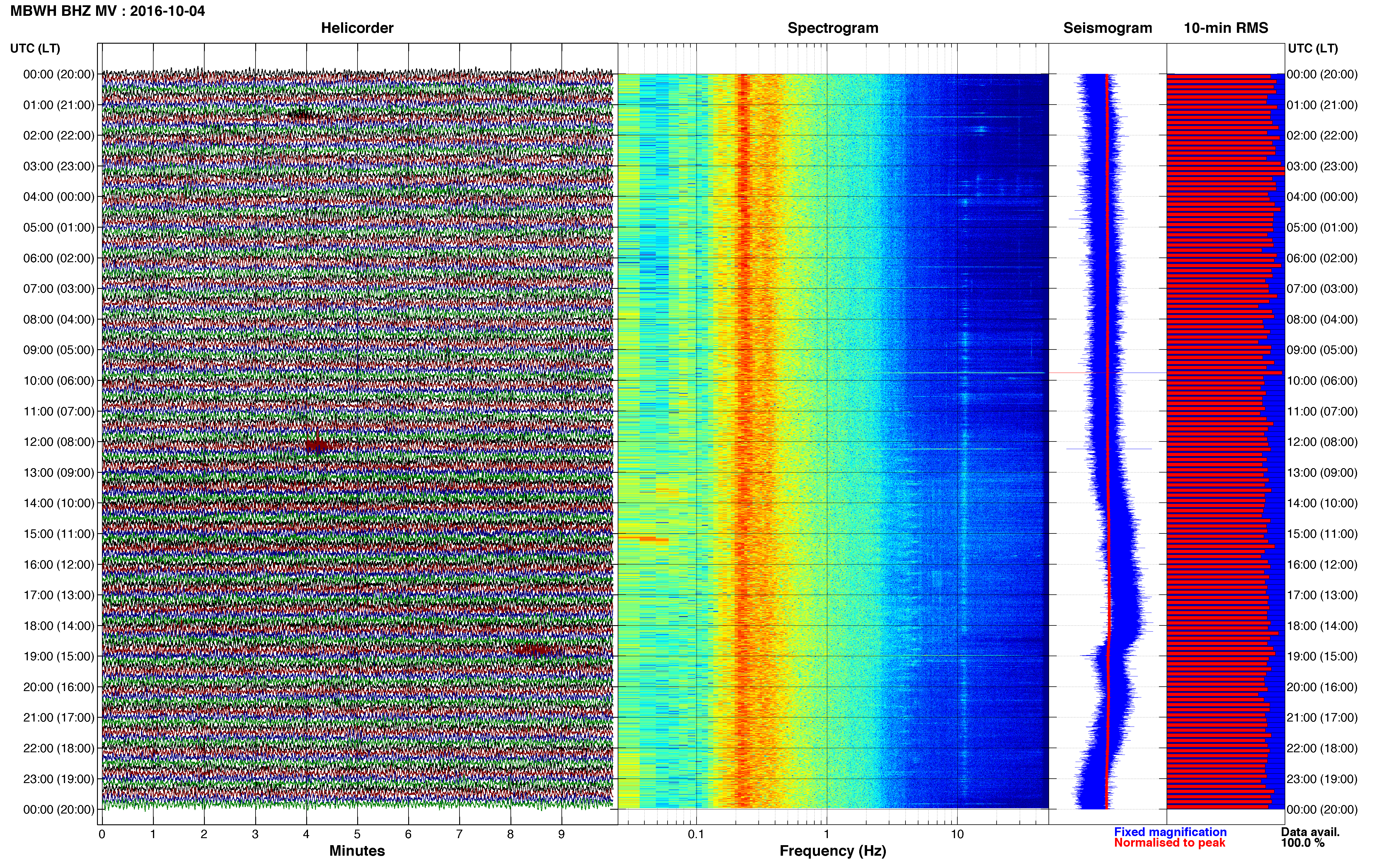The height and width of the screenshot is (868, 1389).
Task: Click 10:00 (06:00) beside the Helicorder panel
Action: tap(59, 381)
